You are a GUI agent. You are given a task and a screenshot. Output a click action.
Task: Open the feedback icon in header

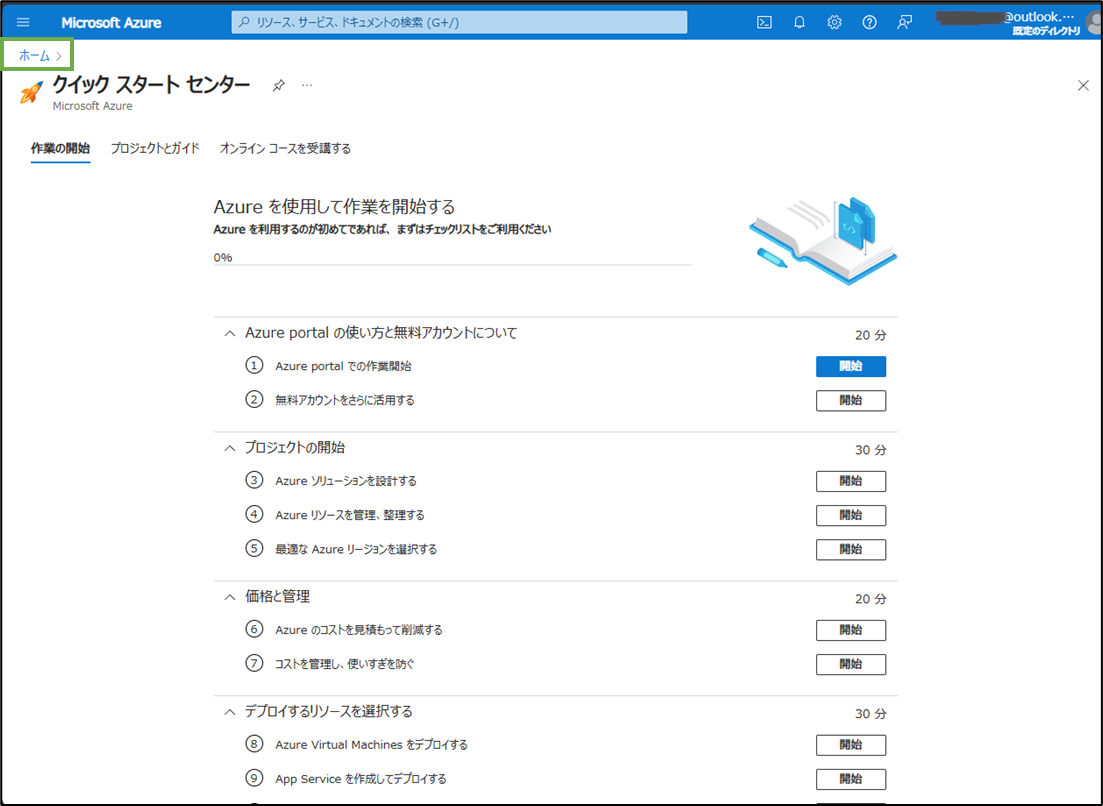click(905, 23)
